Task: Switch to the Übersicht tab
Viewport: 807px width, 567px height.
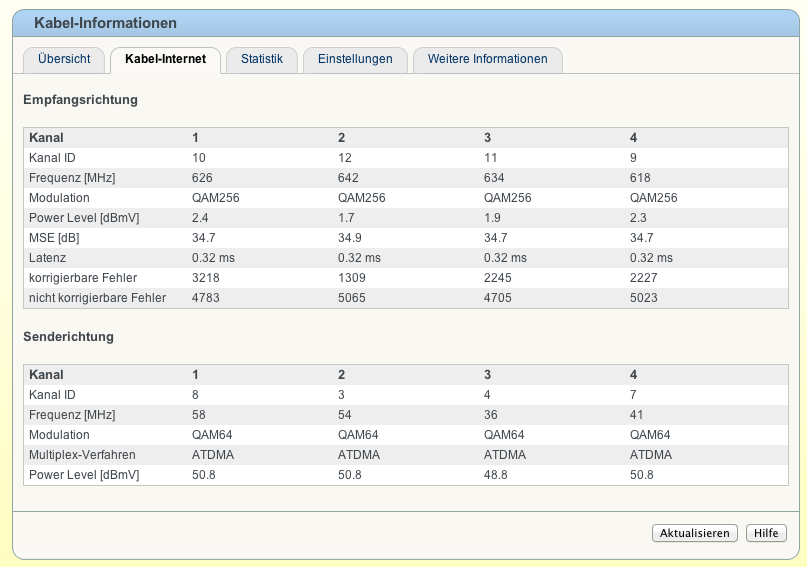Action: tap(64, 59)
